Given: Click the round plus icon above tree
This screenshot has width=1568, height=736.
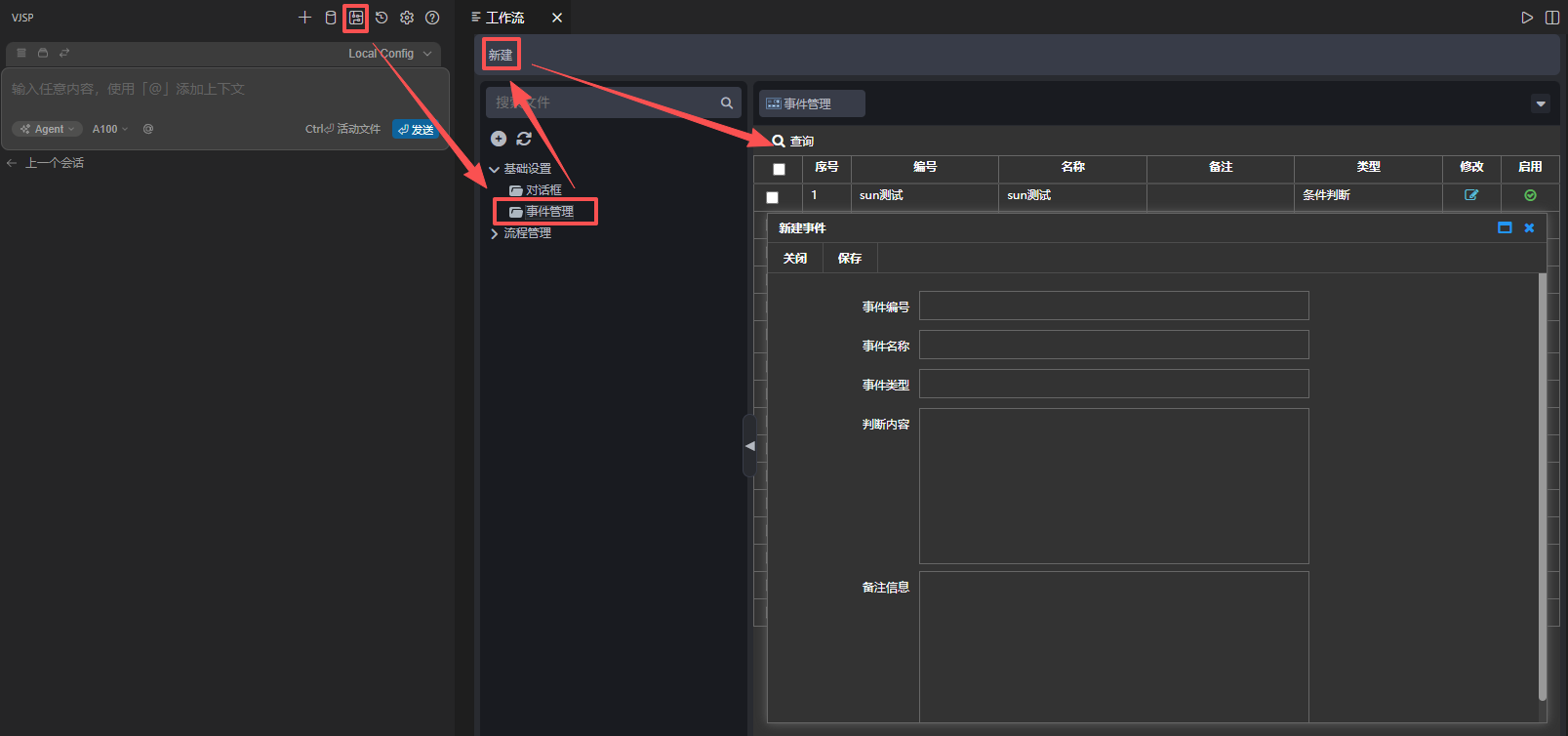Looking at the screenshot, I should [499, 139].
